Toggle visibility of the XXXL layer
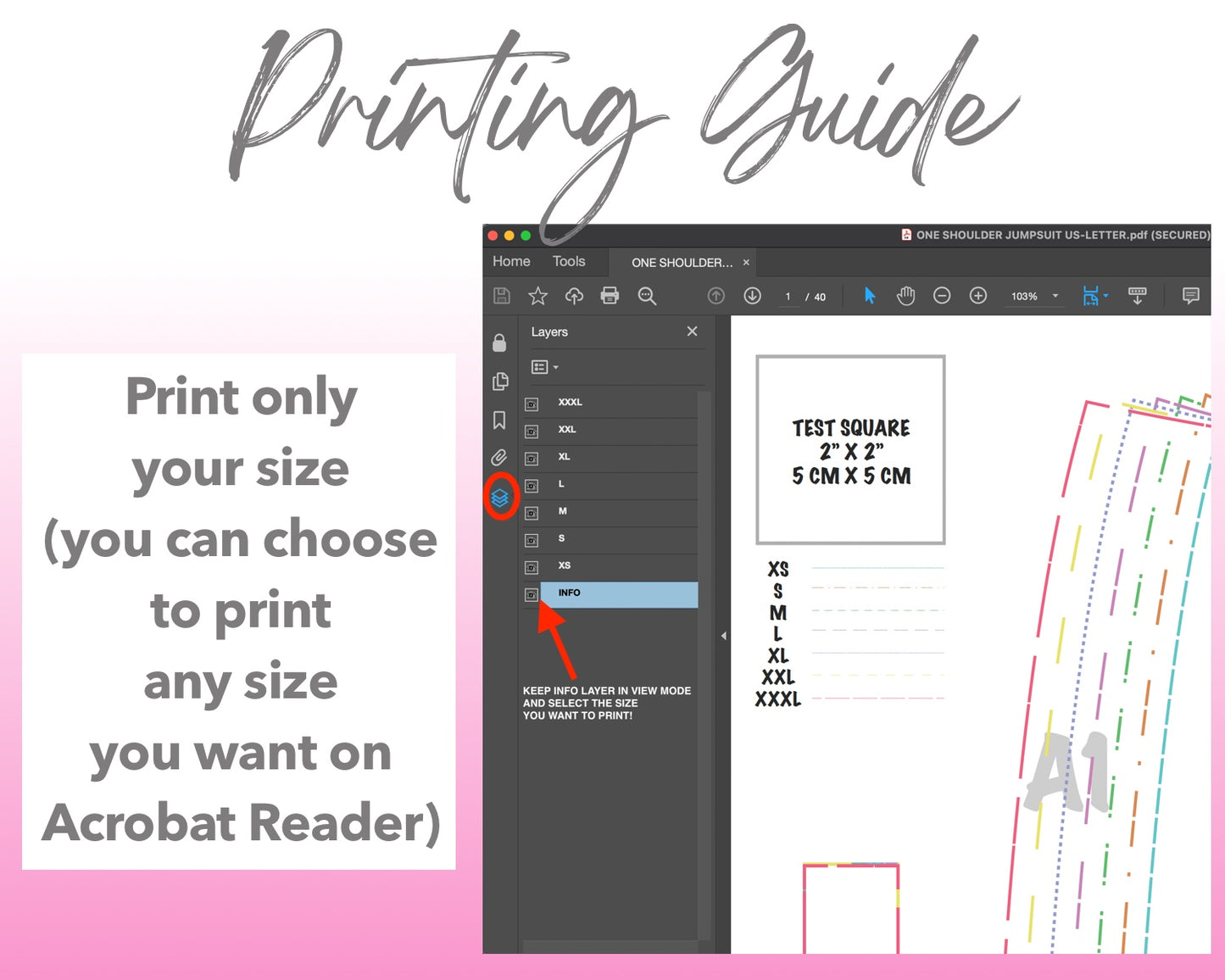 click(532, 404)
